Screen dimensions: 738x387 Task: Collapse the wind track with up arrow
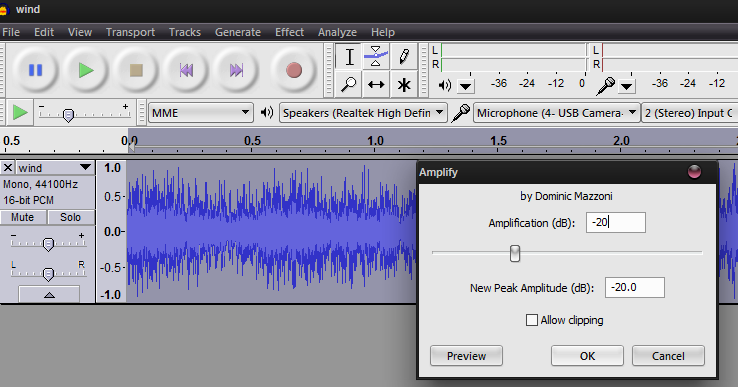(x=49, y=295)
